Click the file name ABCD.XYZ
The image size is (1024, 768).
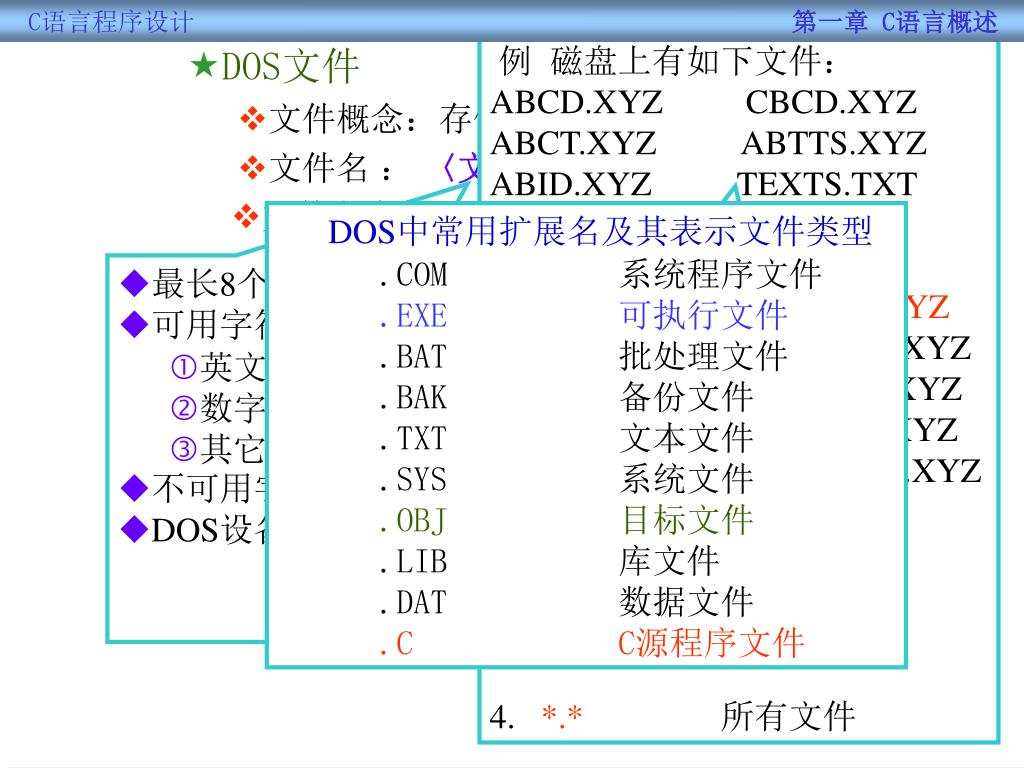point(577,103)
